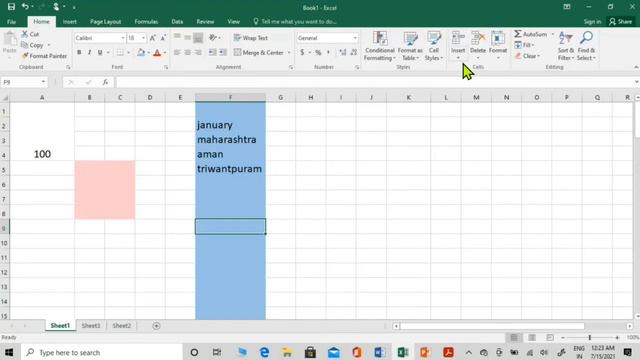Open the Fill options
640x360 pixels.
pos(524,45)
